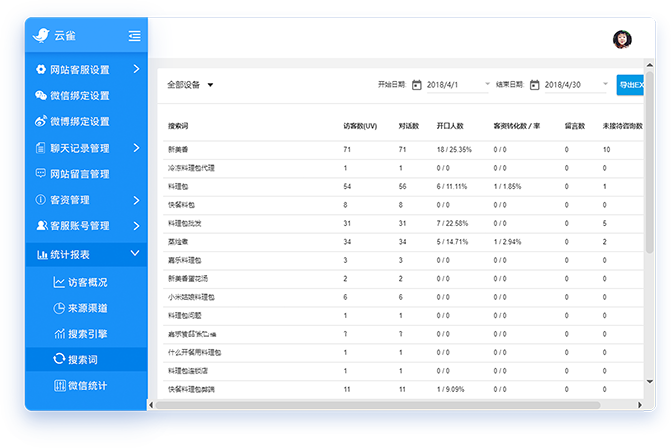Open the 全部设备 device dropdown

[191, 85]
